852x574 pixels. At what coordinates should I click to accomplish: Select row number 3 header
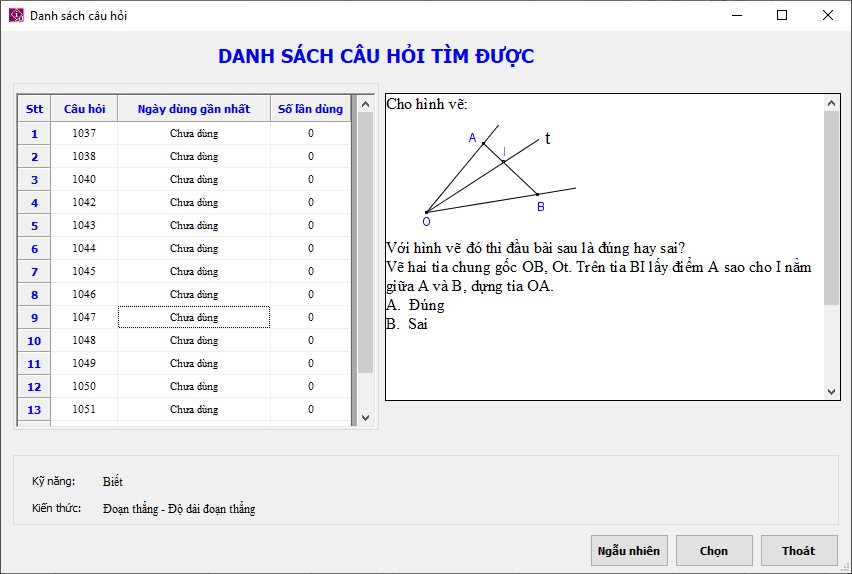pos(34,179)
